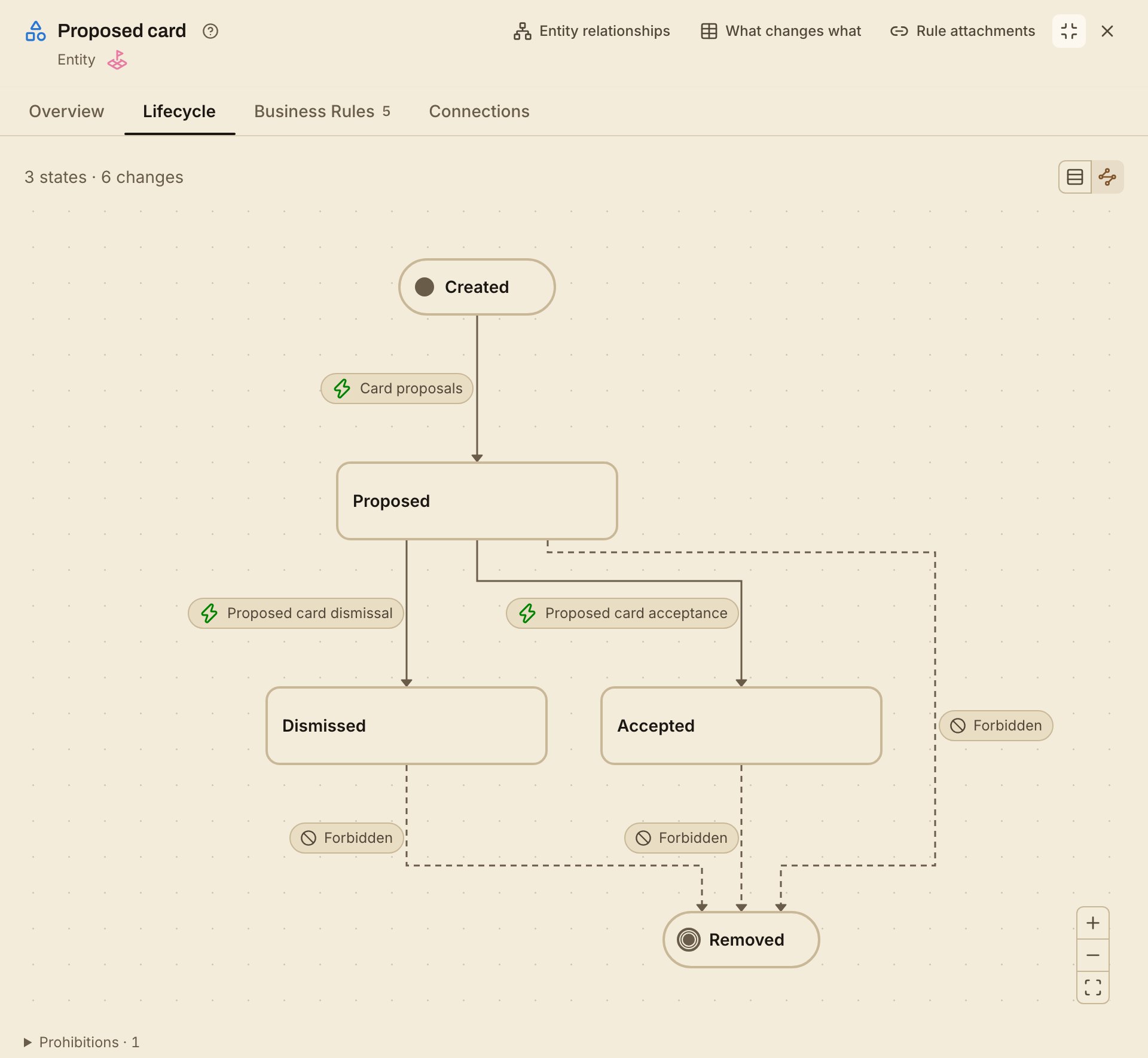Click Forbidden label right of Accepted
The width and height of the screenshot is (1148, 1058).
pyautogui.click(x=996, y=726)
